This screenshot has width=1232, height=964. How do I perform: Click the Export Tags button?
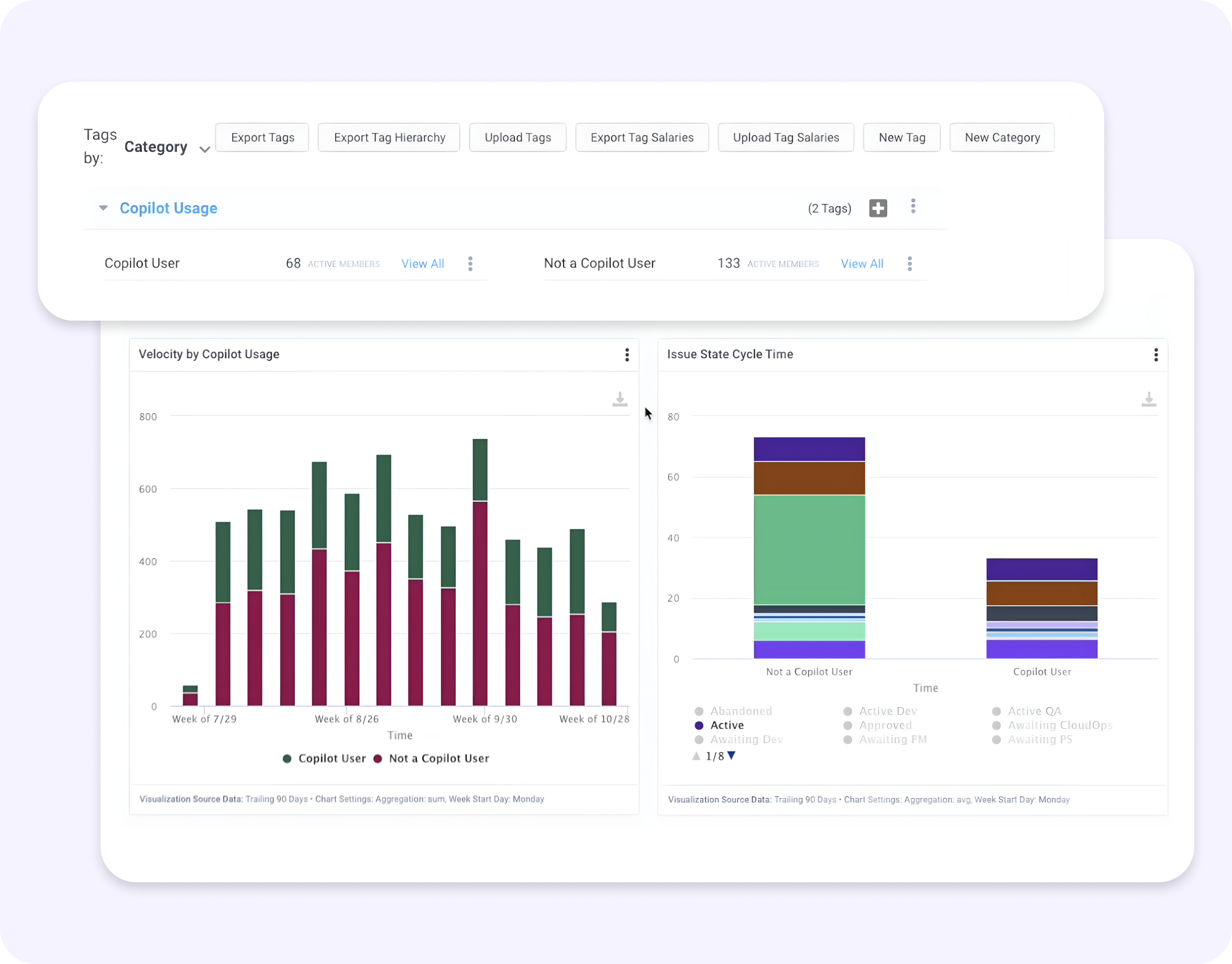(262, 137)
